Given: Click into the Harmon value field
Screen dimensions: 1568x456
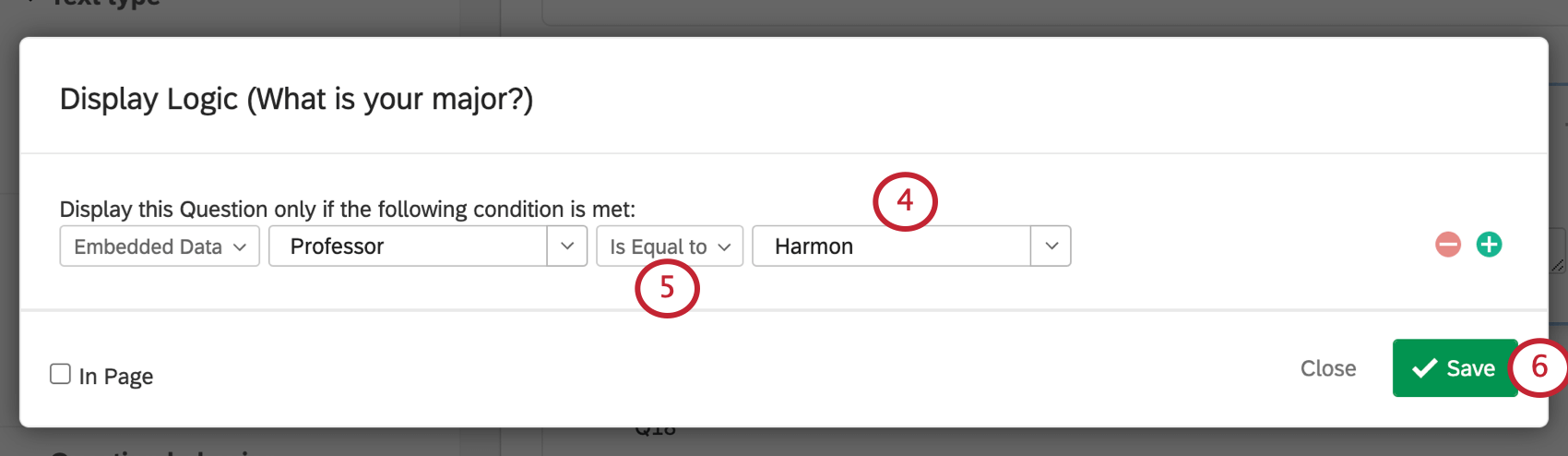Looking at the screenshot, I should tap(891, 246).
